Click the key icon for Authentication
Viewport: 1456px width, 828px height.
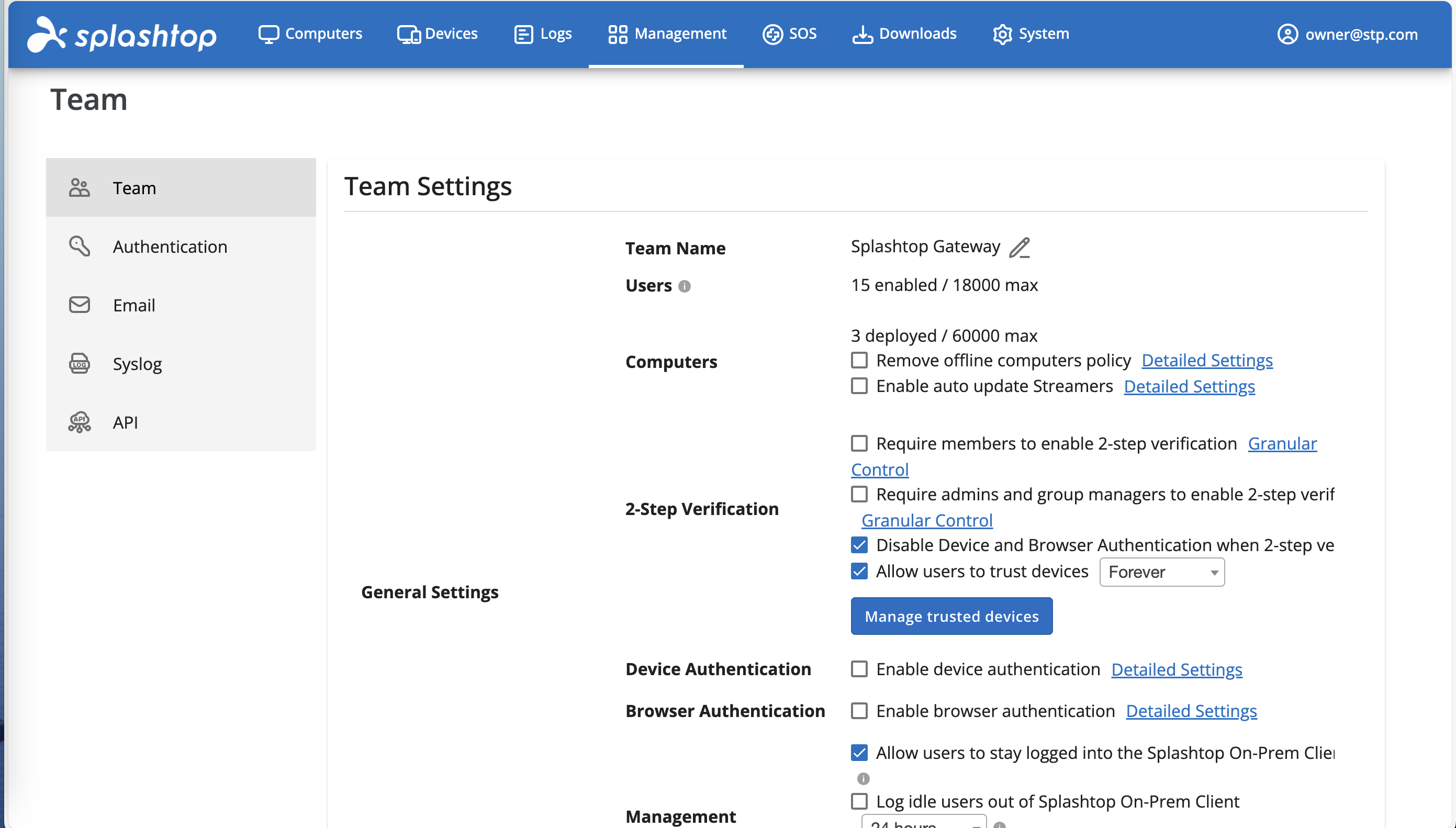[x=80, y=246]
